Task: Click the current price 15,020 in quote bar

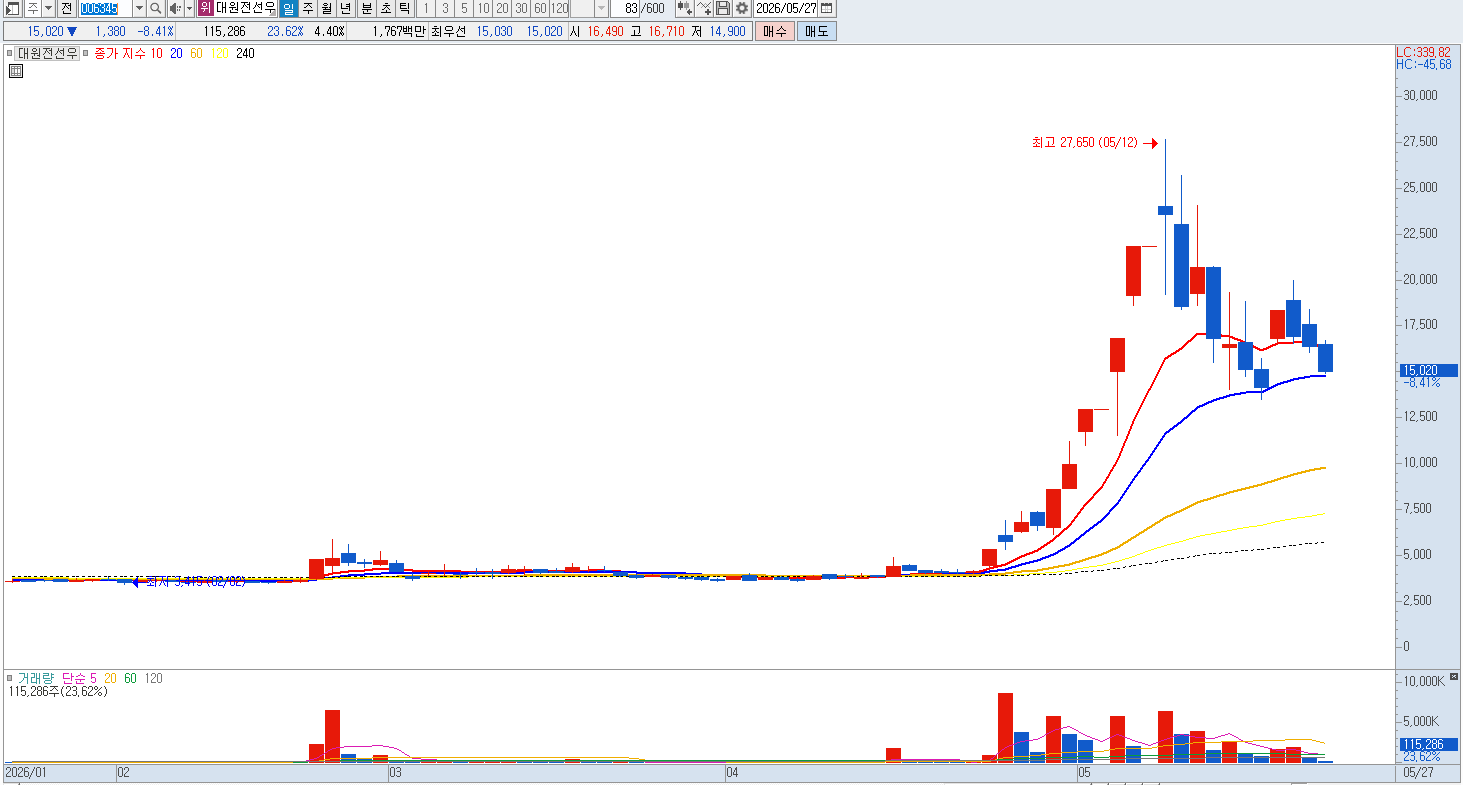Action: pyautogui.click(x=46, y=31)
